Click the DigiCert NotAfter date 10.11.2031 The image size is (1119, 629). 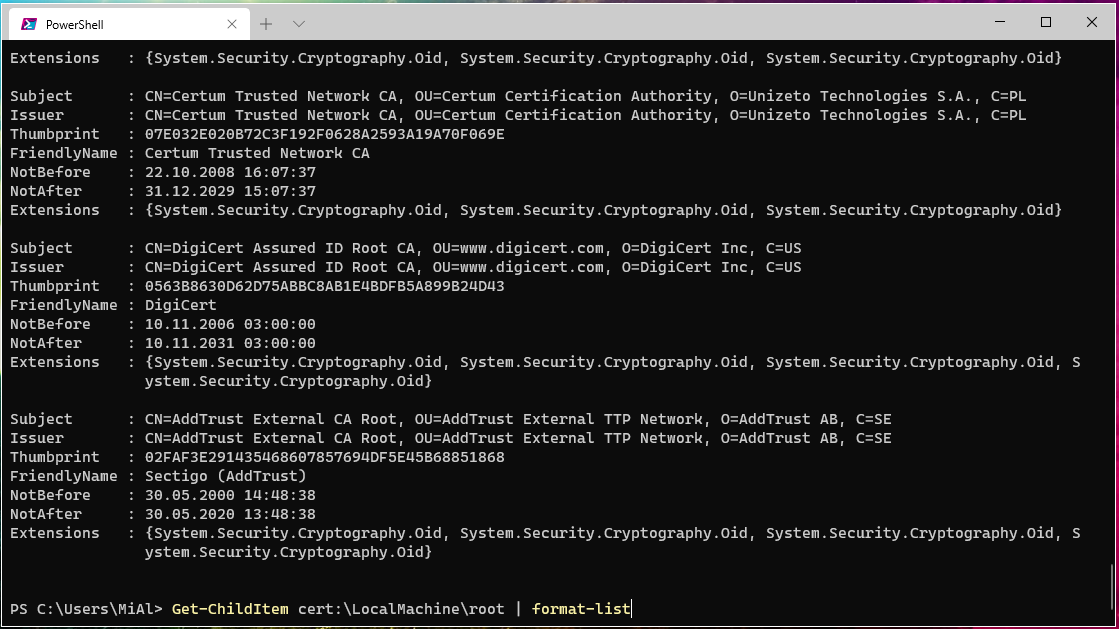tap(230, 343)
